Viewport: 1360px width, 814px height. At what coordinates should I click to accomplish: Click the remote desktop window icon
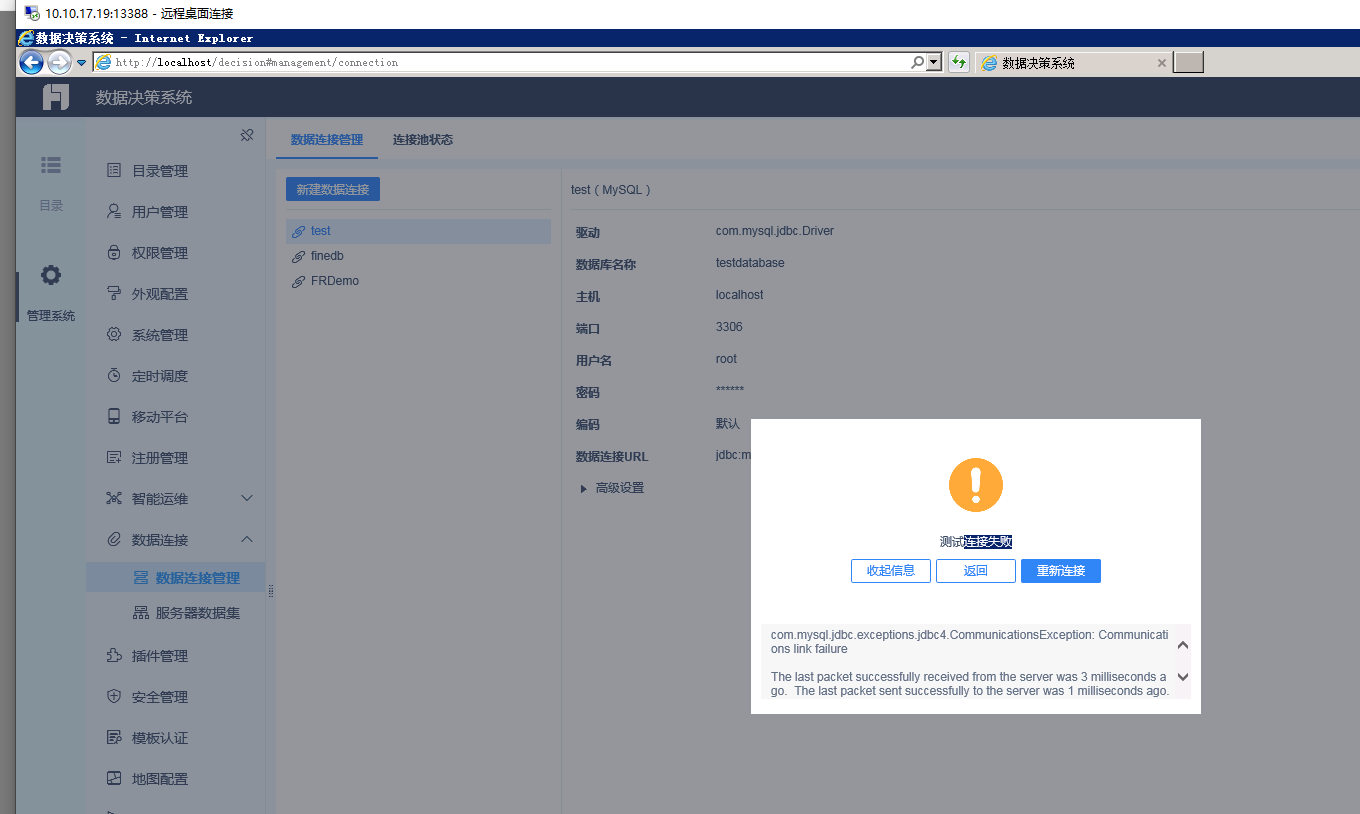click(31, 14)
